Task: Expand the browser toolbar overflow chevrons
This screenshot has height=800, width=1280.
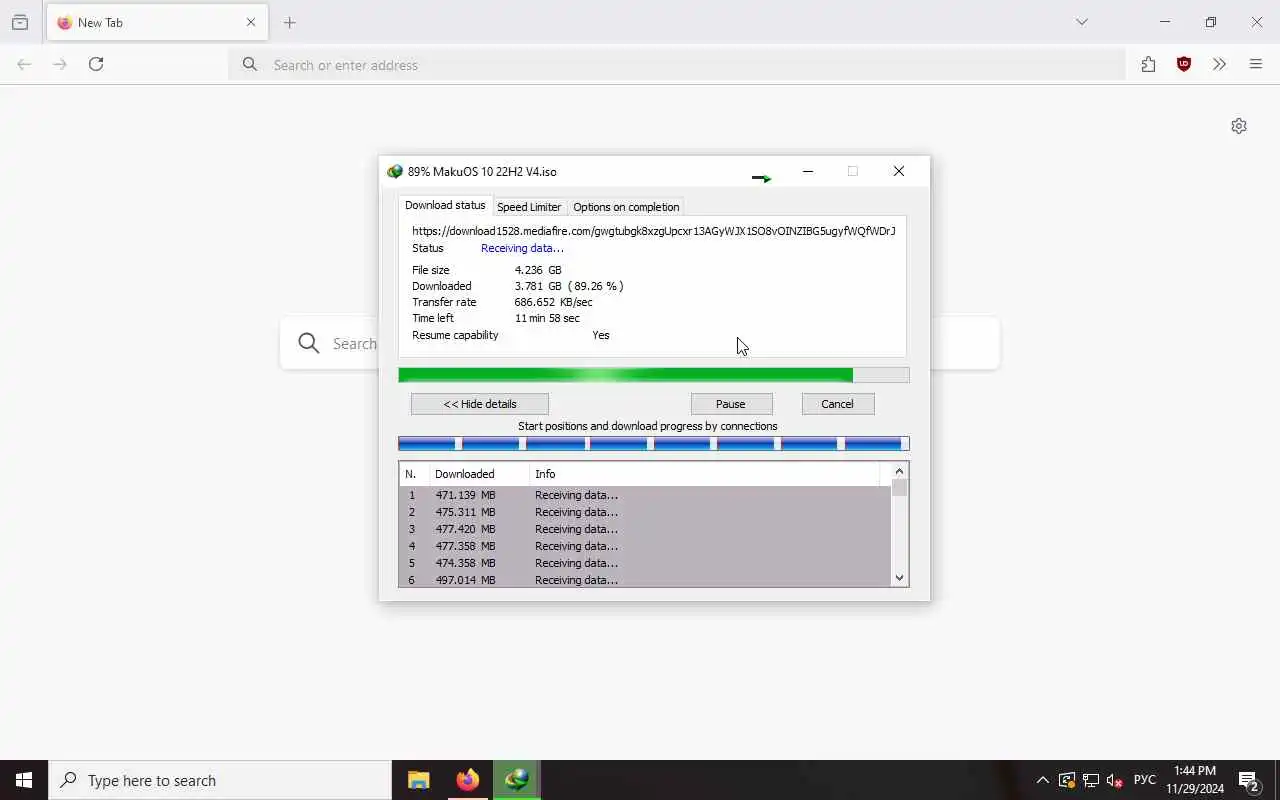Action: [1219, 64]
